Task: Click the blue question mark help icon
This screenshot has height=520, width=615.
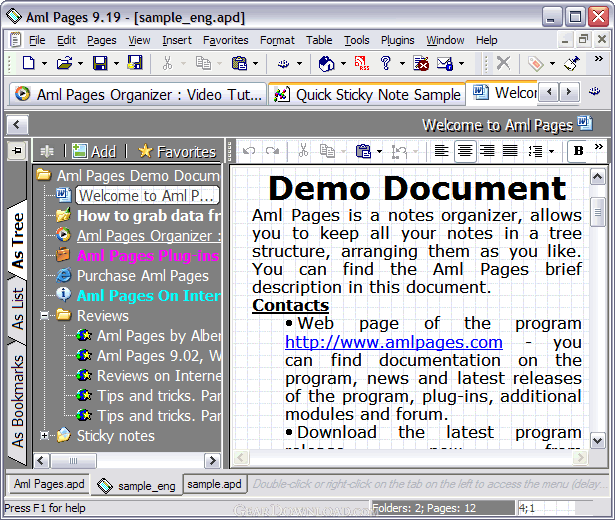Action: click(386, 63)
